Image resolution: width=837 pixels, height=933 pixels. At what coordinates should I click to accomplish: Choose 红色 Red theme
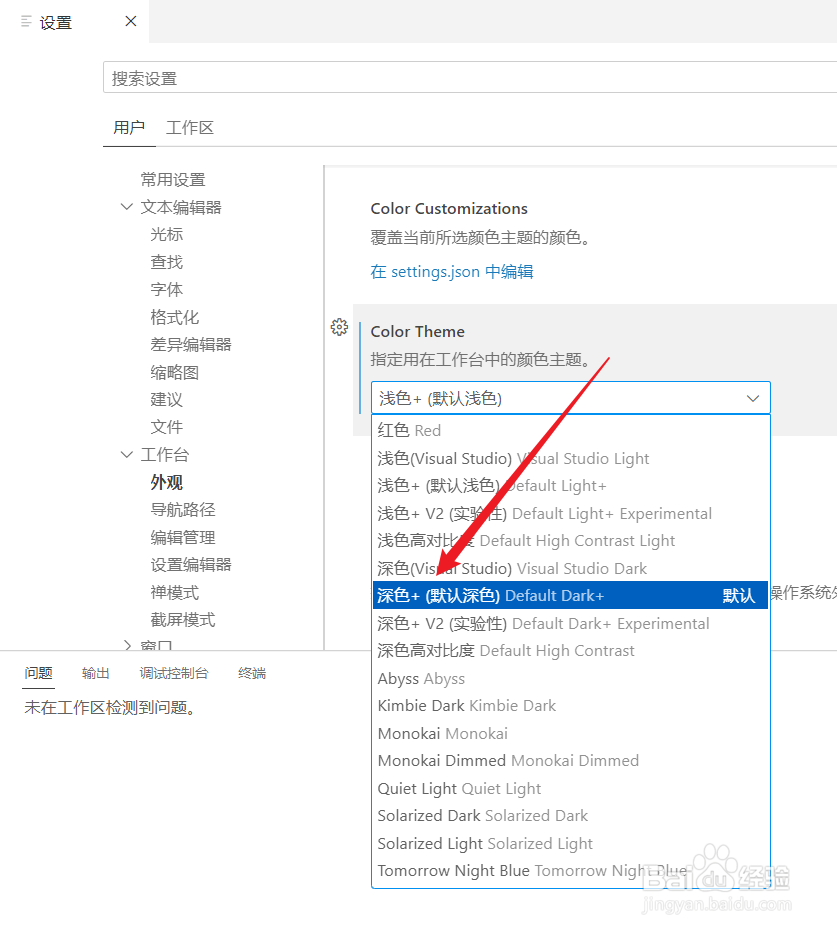click(570, 430)
